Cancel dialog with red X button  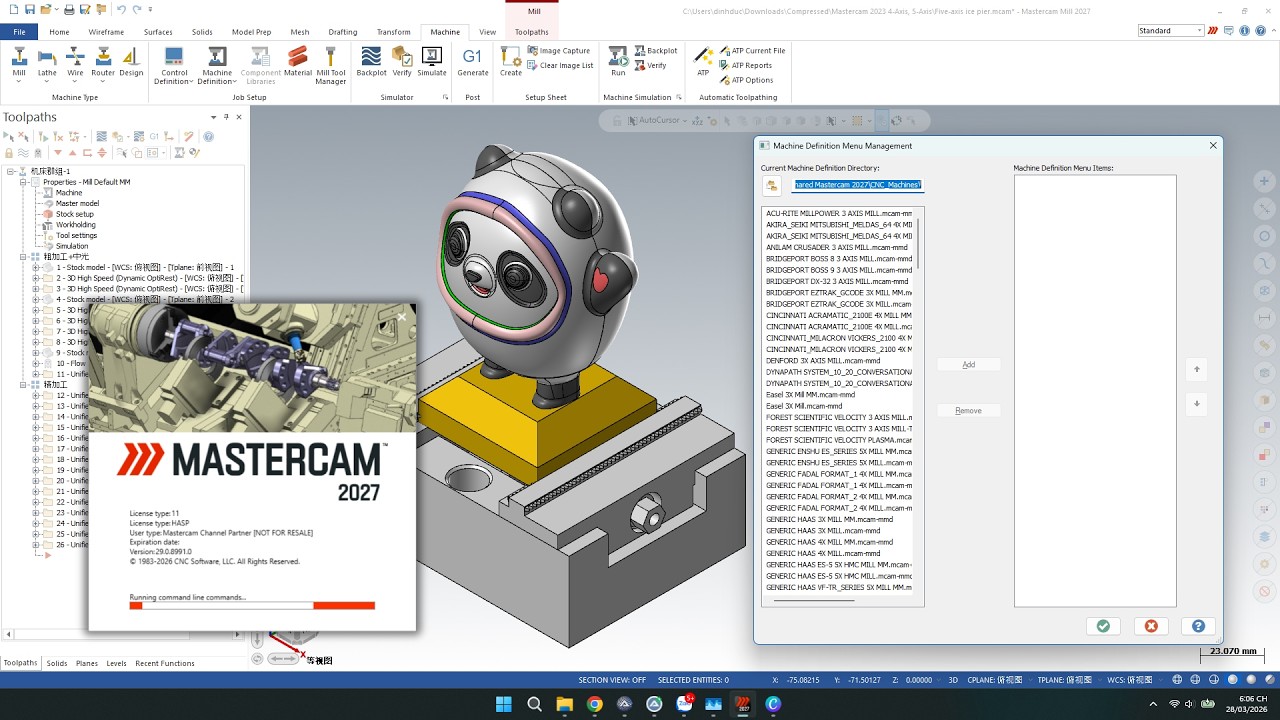[x=1151, y=626]
